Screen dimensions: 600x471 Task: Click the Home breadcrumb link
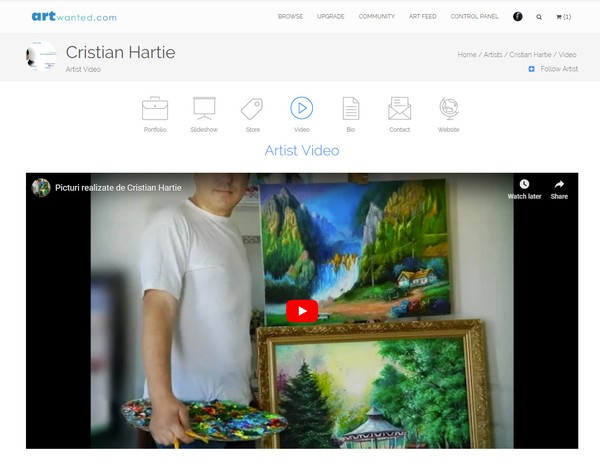[467, 55]
